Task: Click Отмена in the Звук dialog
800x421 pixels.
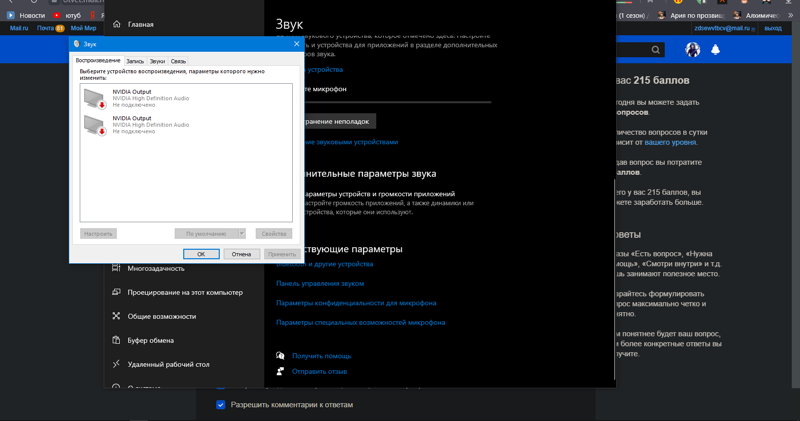Action: (x=241, y=254)
